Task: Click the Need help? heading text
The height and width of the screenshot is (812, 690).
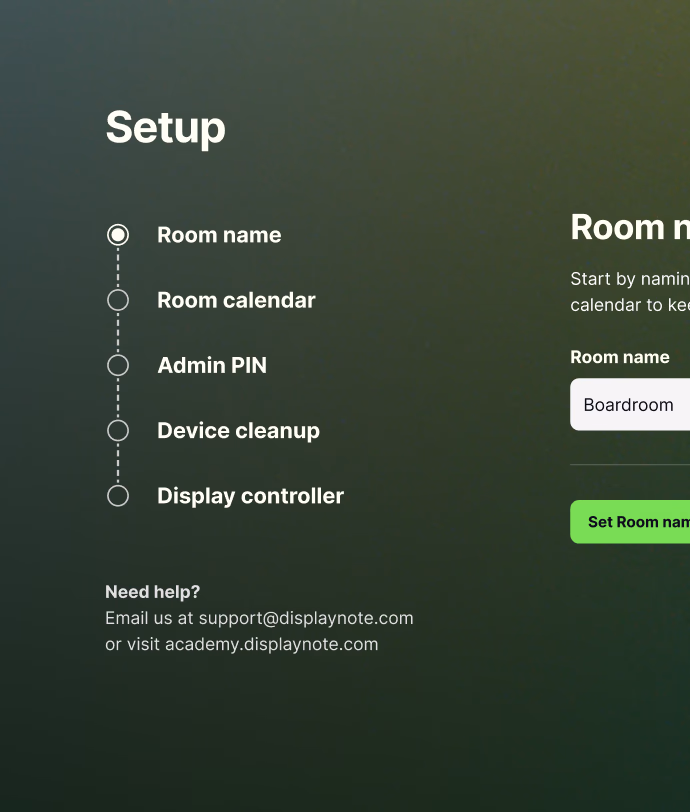Action: click(x=152, y=592)
